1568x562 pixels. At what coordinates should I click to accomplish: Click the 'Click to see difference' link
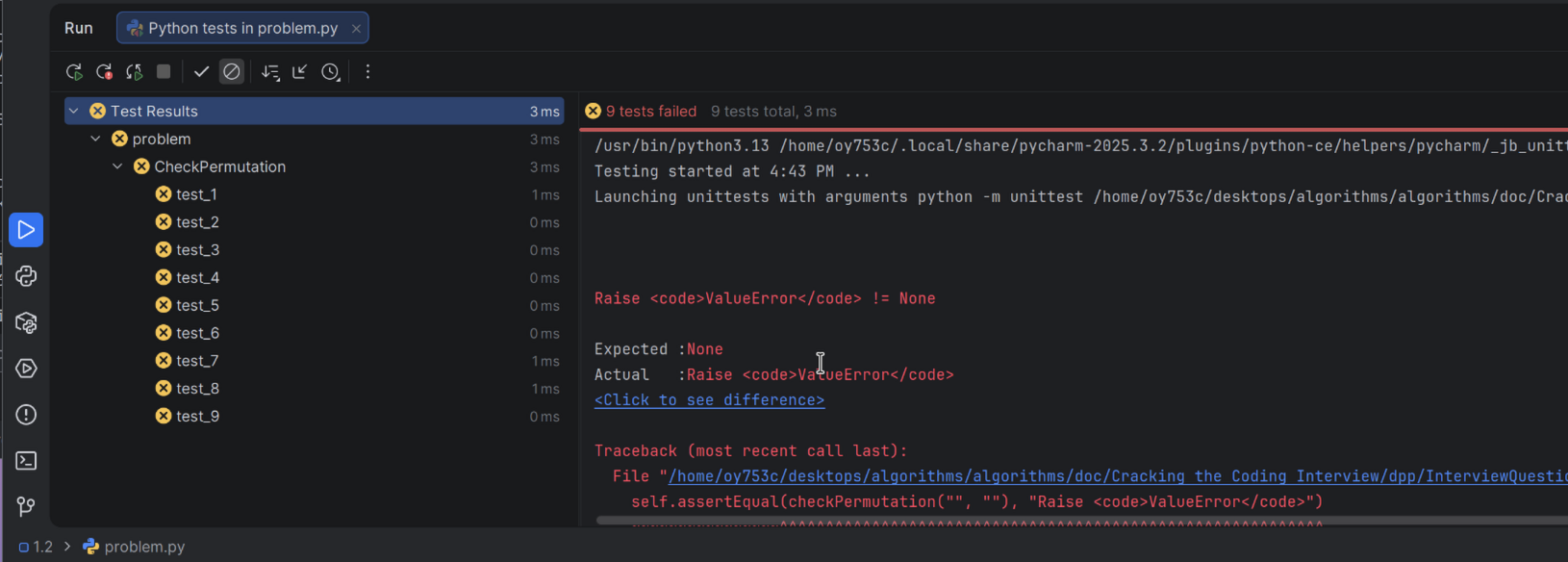(709, 400)
